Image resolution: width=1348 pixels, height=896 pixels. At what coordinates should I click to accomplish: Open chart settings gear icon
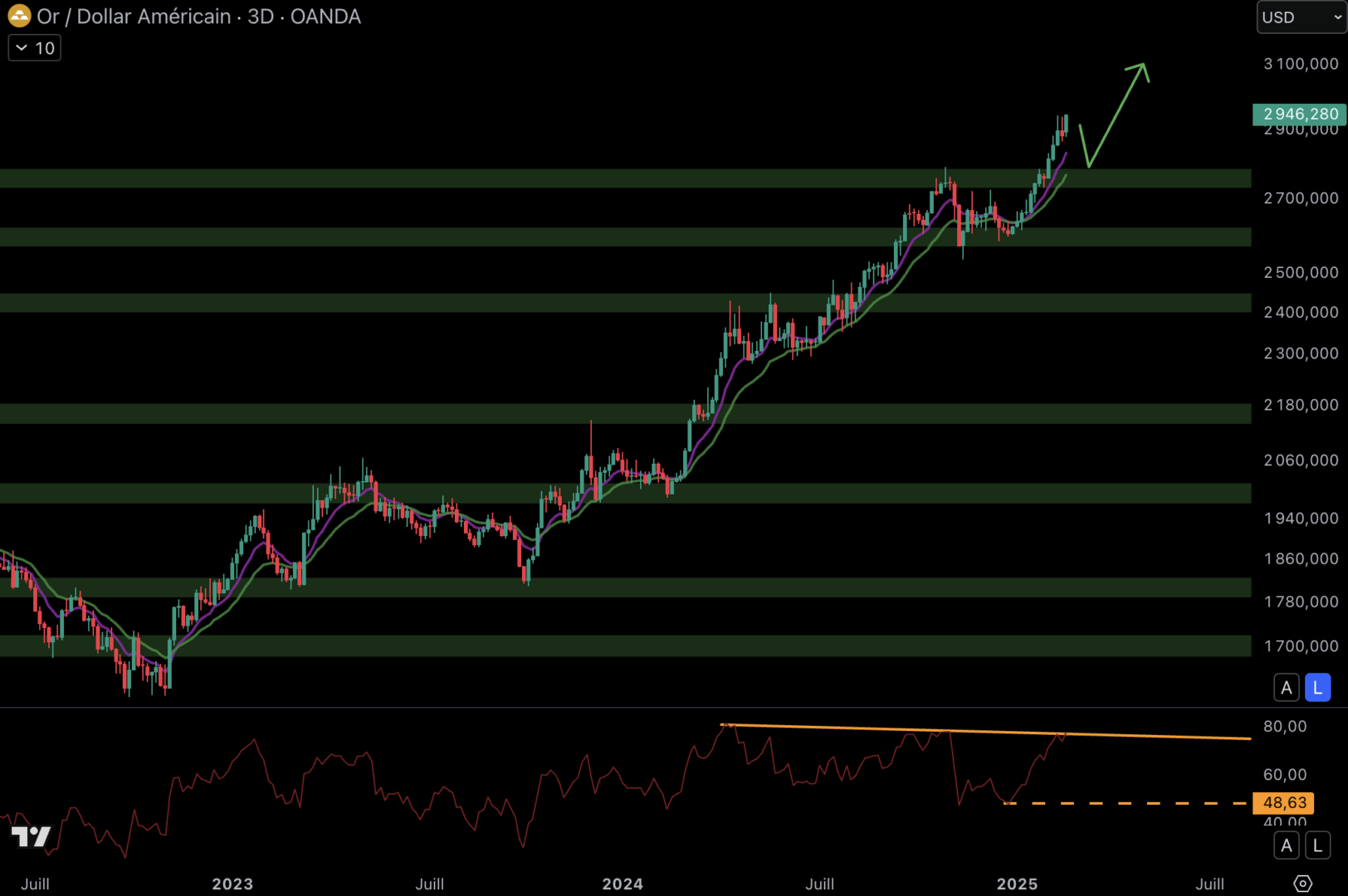pyautogui.click(x=1302, y=884)
